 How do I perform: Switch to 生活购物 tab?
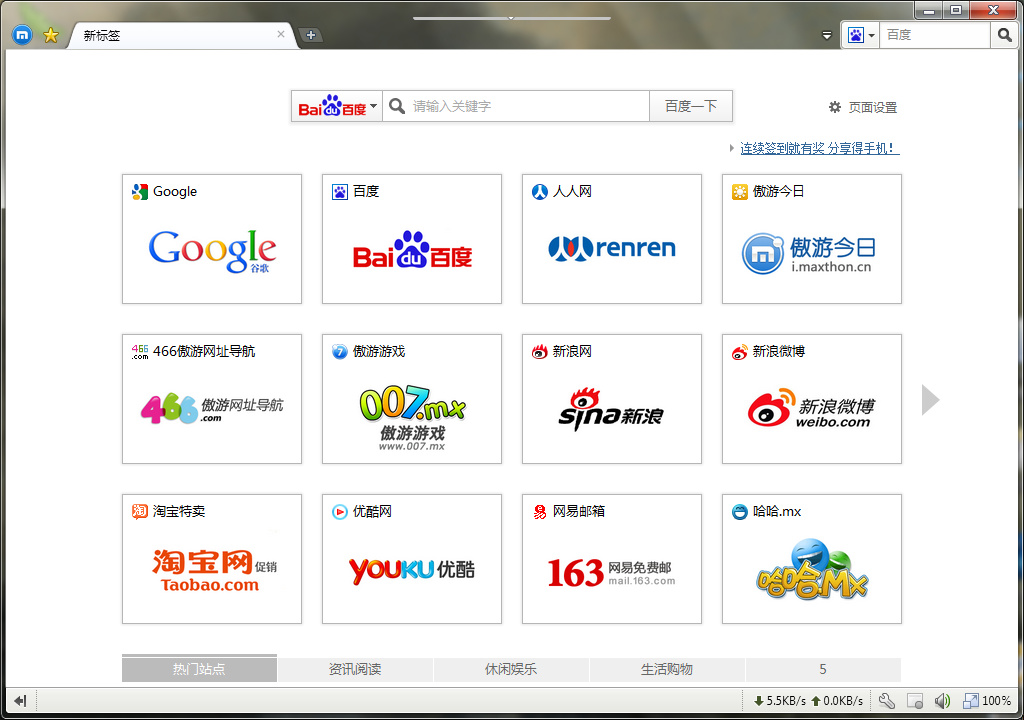coord(667,669)
